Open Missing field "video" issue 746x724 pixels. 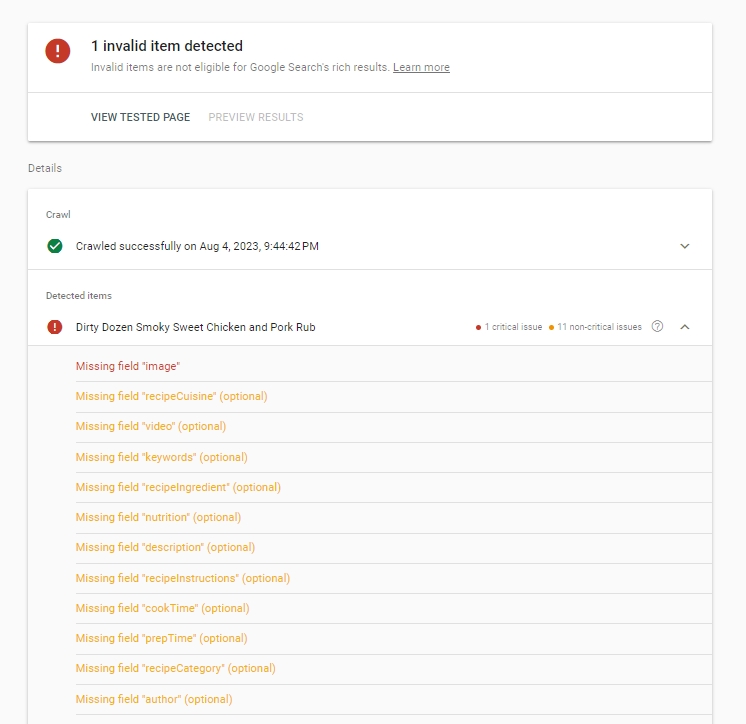[151, 426]
